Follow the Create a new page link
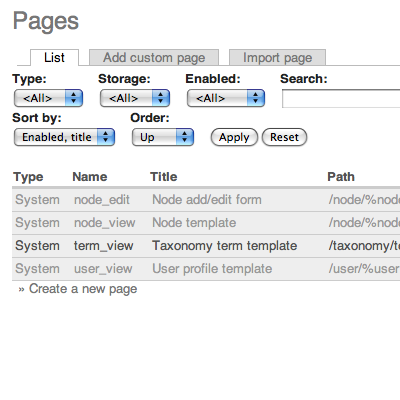400x400 pixels. (x=83, y=289)
